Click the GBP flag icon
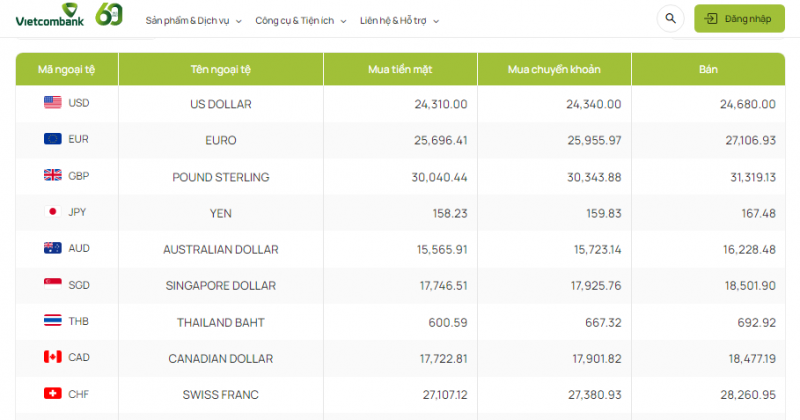This screenshot has width=800, height=420. (53, 176)
